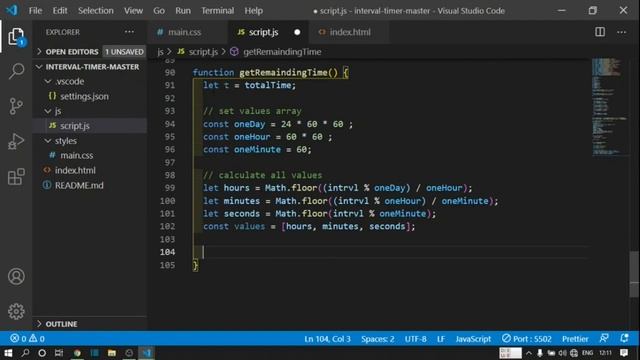This screenshot has height=360, width=640.
Task: Open settings.json in explorer
Action: pos(84,96)
